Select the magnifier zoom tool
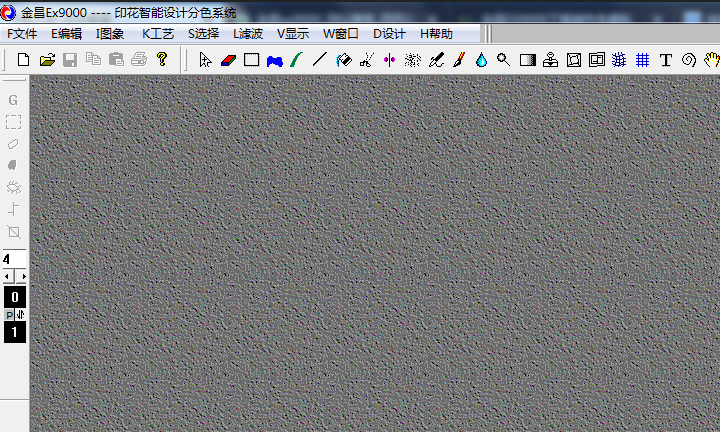 click(503, 59)
